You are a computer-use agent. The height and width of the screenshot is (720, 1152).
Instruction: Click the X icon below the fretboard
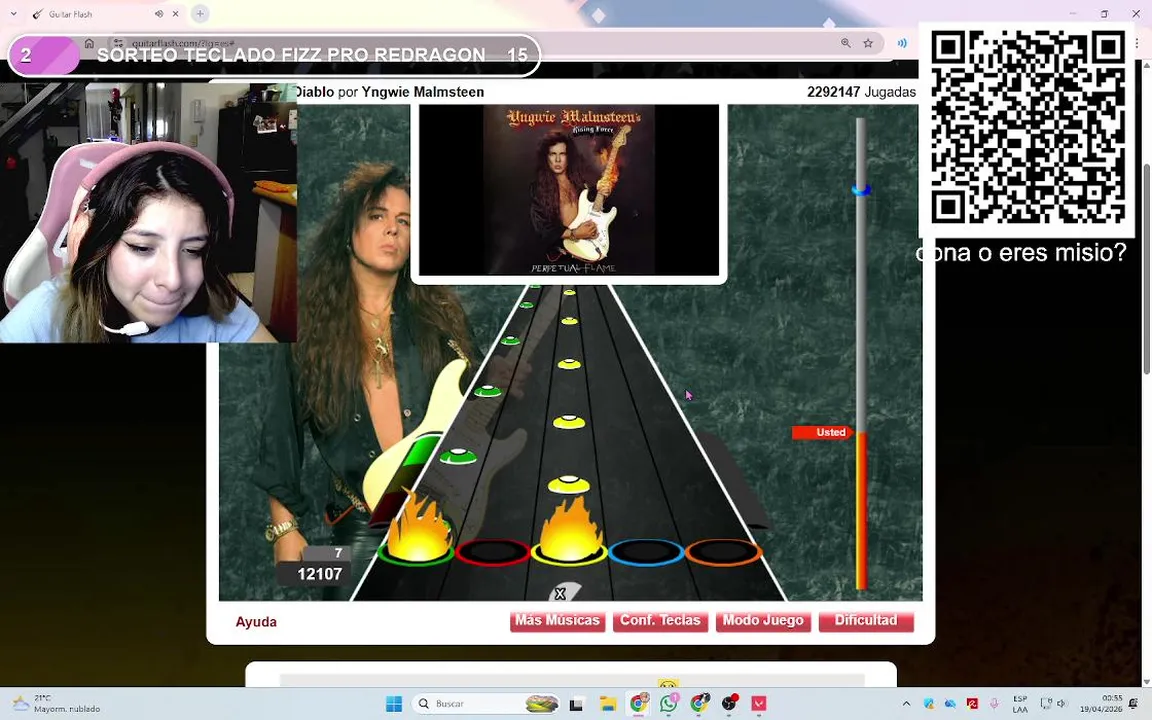[560, 594]
